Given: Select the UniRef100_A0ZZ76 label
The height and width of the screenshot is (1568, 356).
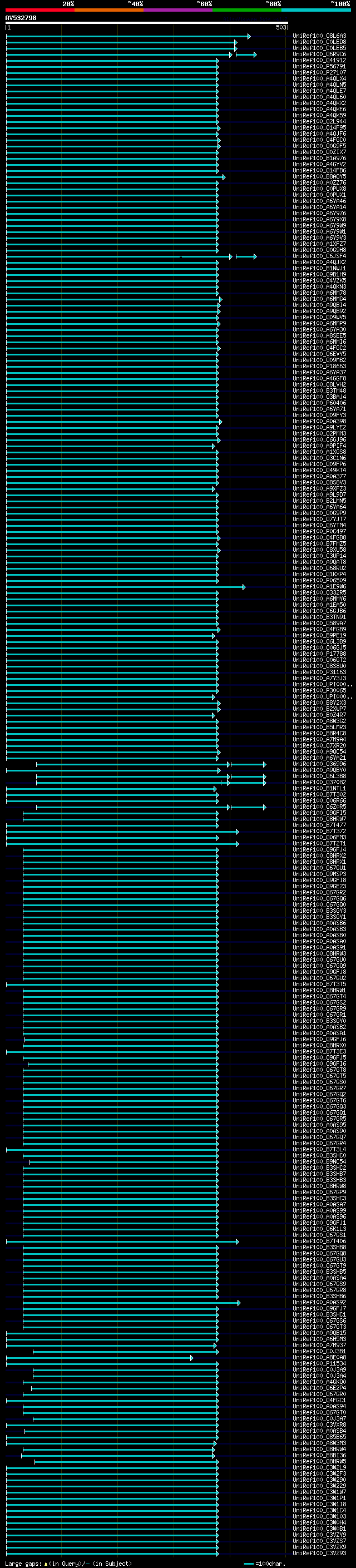Looking at the screenshot, I should (319, 182).
